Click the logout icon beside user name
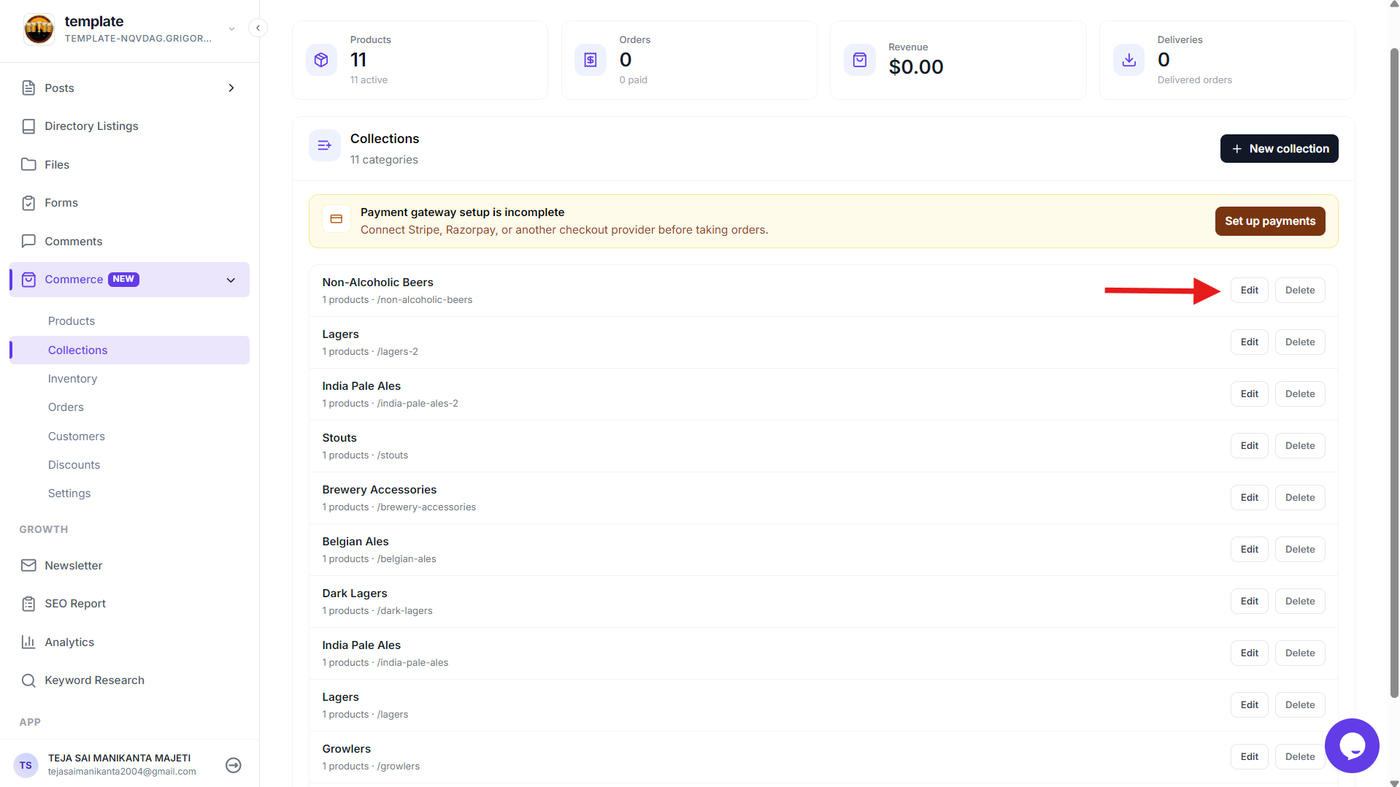1400x787 pixels. pos(233,765)
